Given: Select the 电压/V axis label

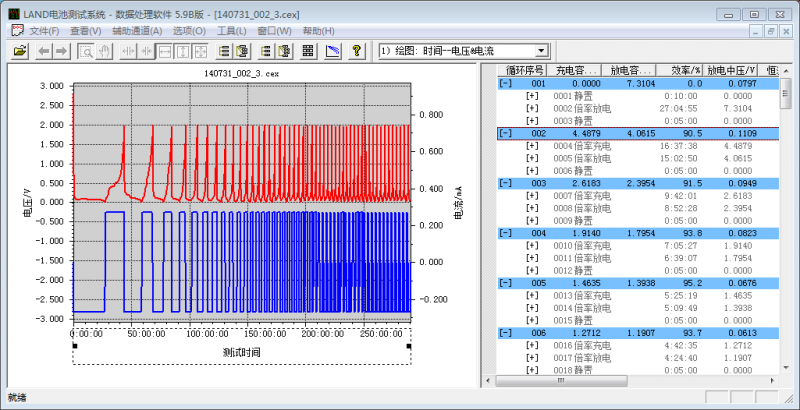Looking at the screenshot, I should tap(28, 202).
